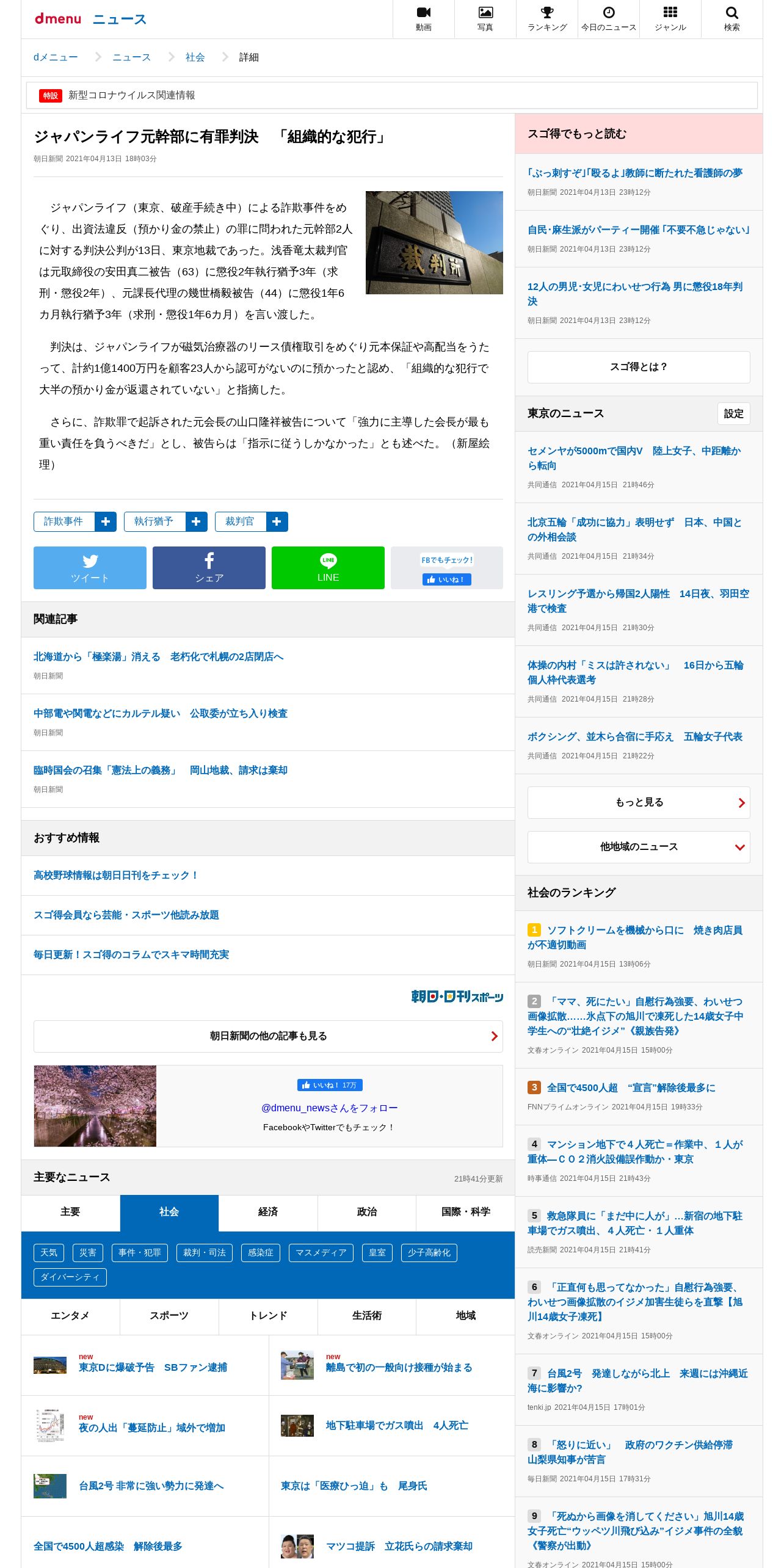This screenshot has width=784, height=1568.
Task: Go to ニュース breadcrumb link
Action: click(131, 57)
